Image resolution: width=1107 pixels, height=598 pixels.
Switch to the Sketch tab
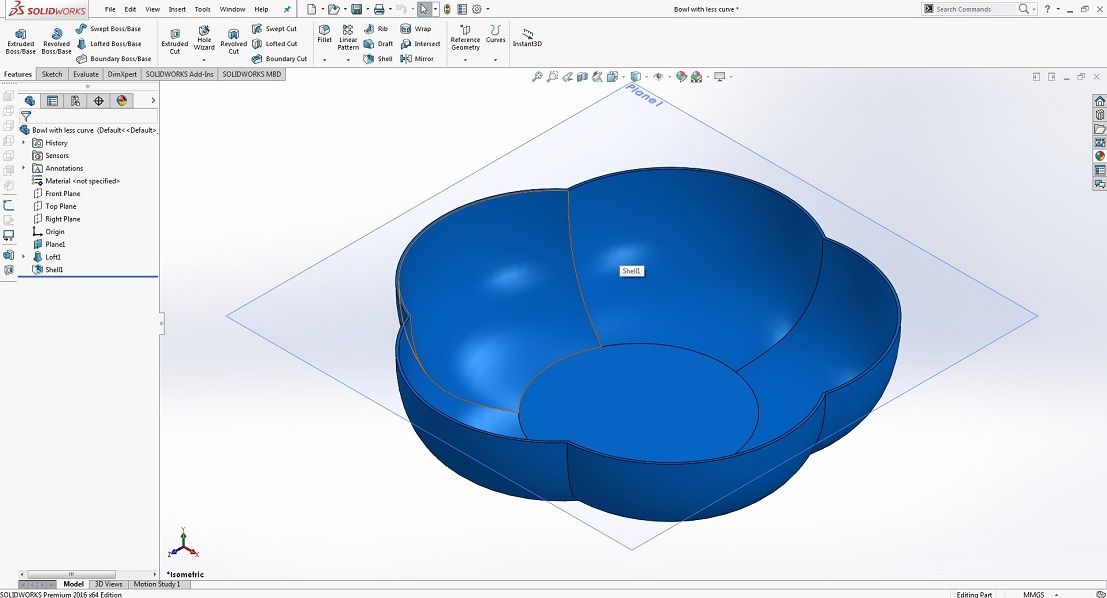52,74
